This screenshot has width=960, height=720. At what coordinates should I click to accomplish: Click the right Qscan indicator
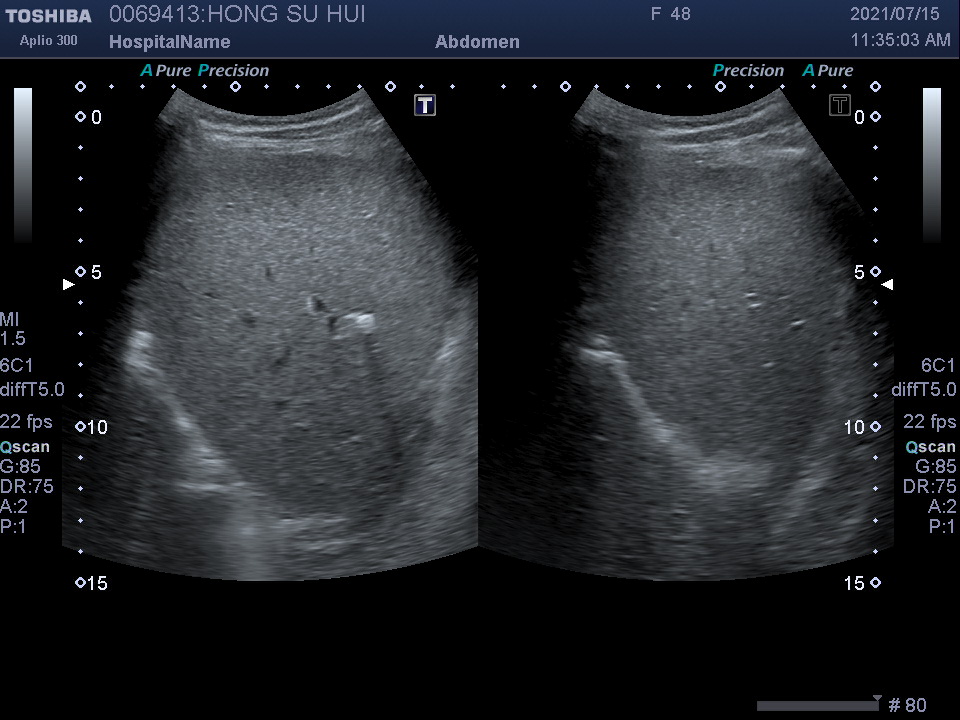pos(930,447)
